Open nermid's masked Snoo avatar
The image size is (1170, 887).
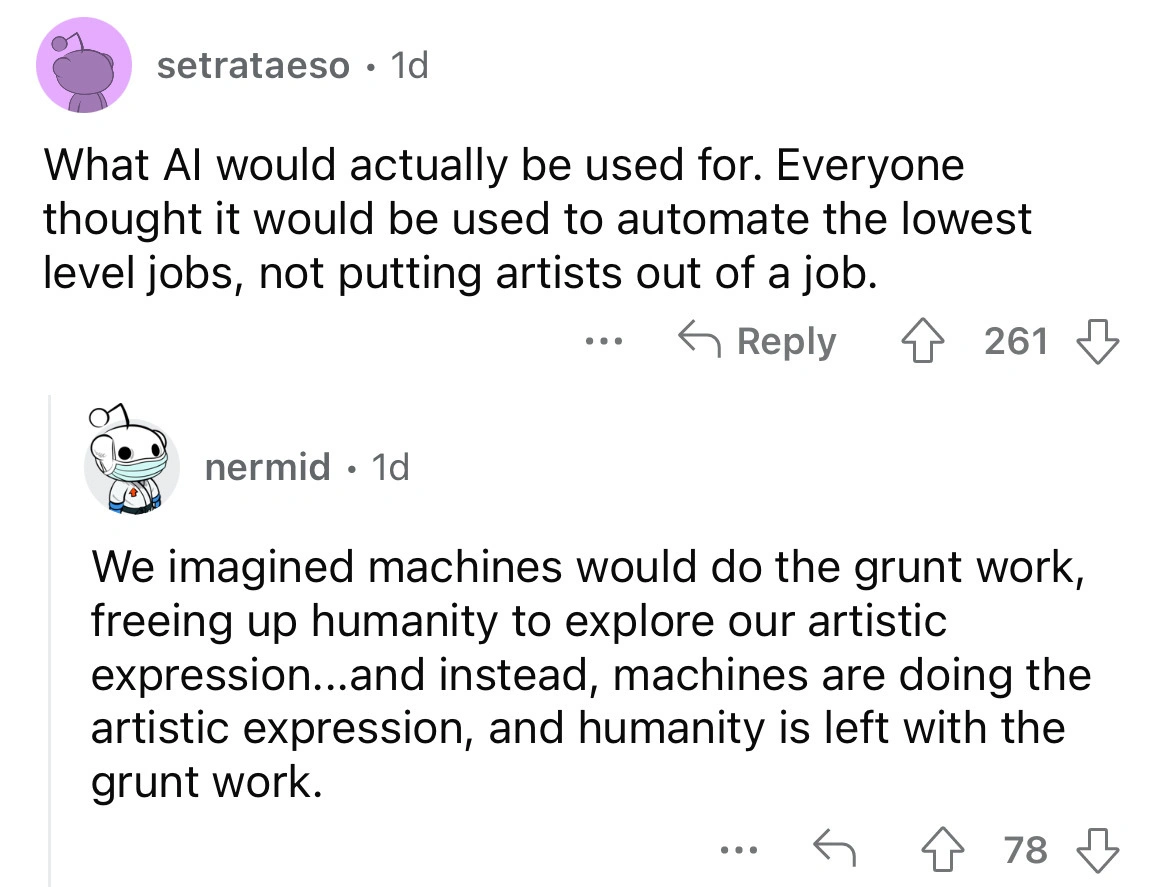[130, 466]
